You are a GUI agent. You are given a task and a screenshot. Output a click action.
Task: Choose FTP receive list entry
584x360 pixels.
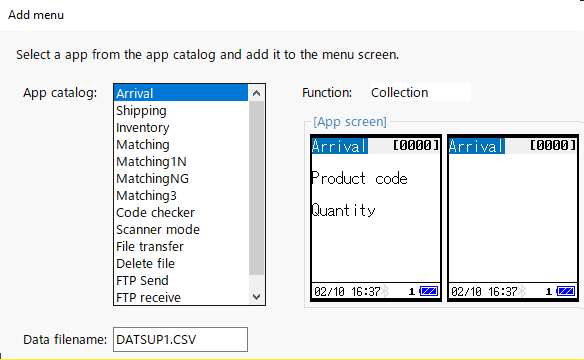(181, 297)
